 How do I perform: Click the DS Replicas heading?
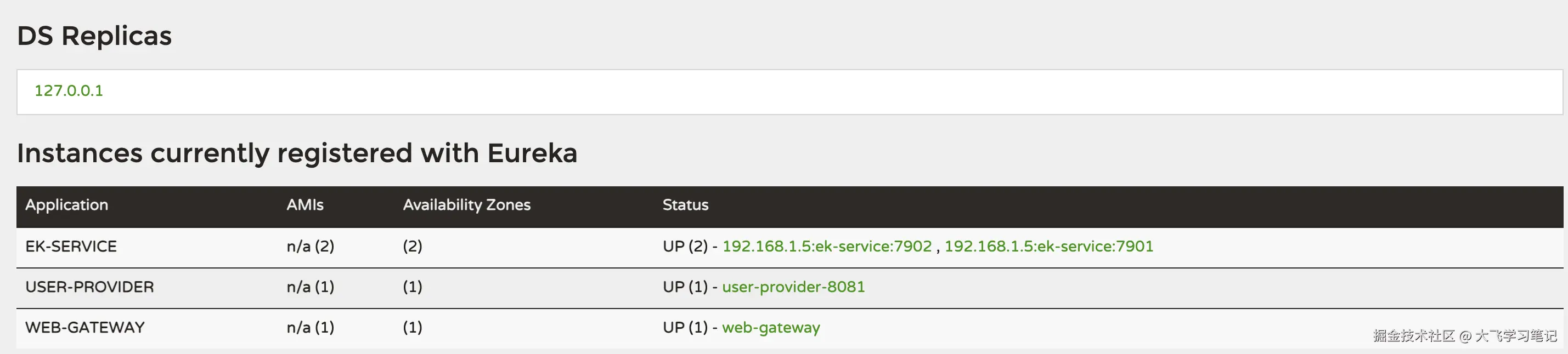94,36
